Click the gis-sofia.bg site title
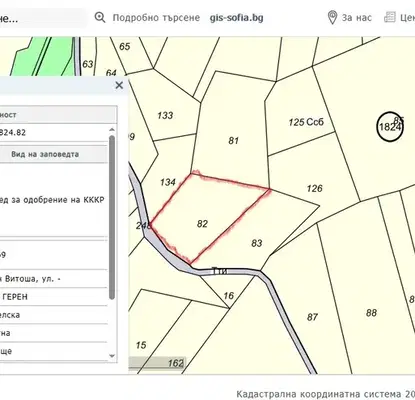The image size is (415, 400). 236,18
